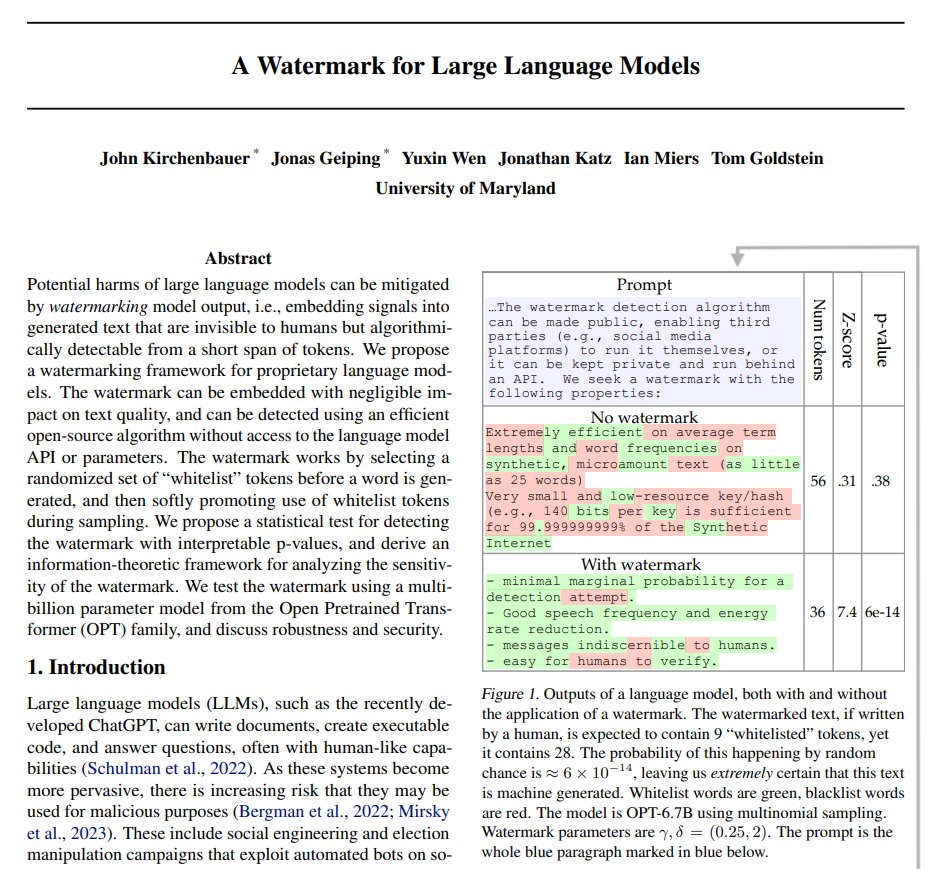Click the green-highlighted 'Internet' token in the table
The width and height of the screenshot is (932, 869).
[518, 543]
